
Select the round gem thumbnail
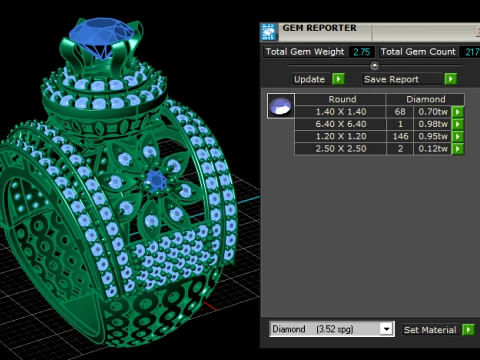point(281,106)
